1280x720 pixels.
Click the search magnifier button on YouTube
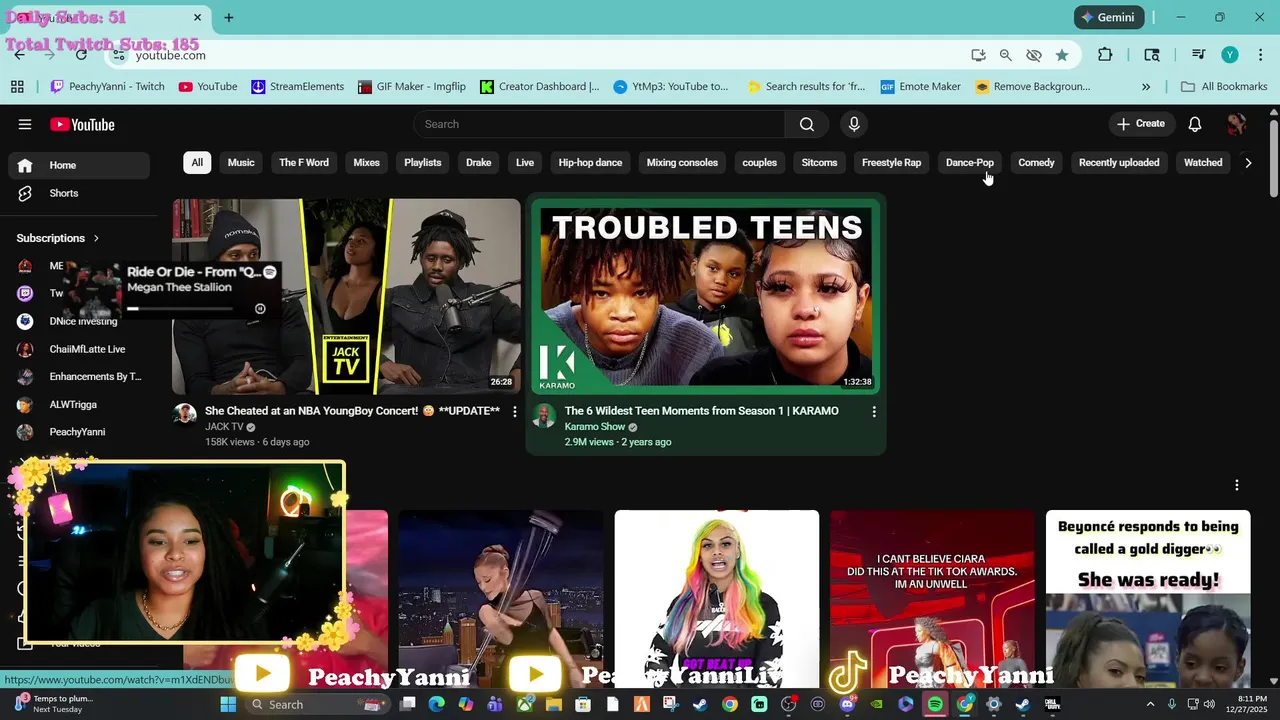tap(807, 124)
